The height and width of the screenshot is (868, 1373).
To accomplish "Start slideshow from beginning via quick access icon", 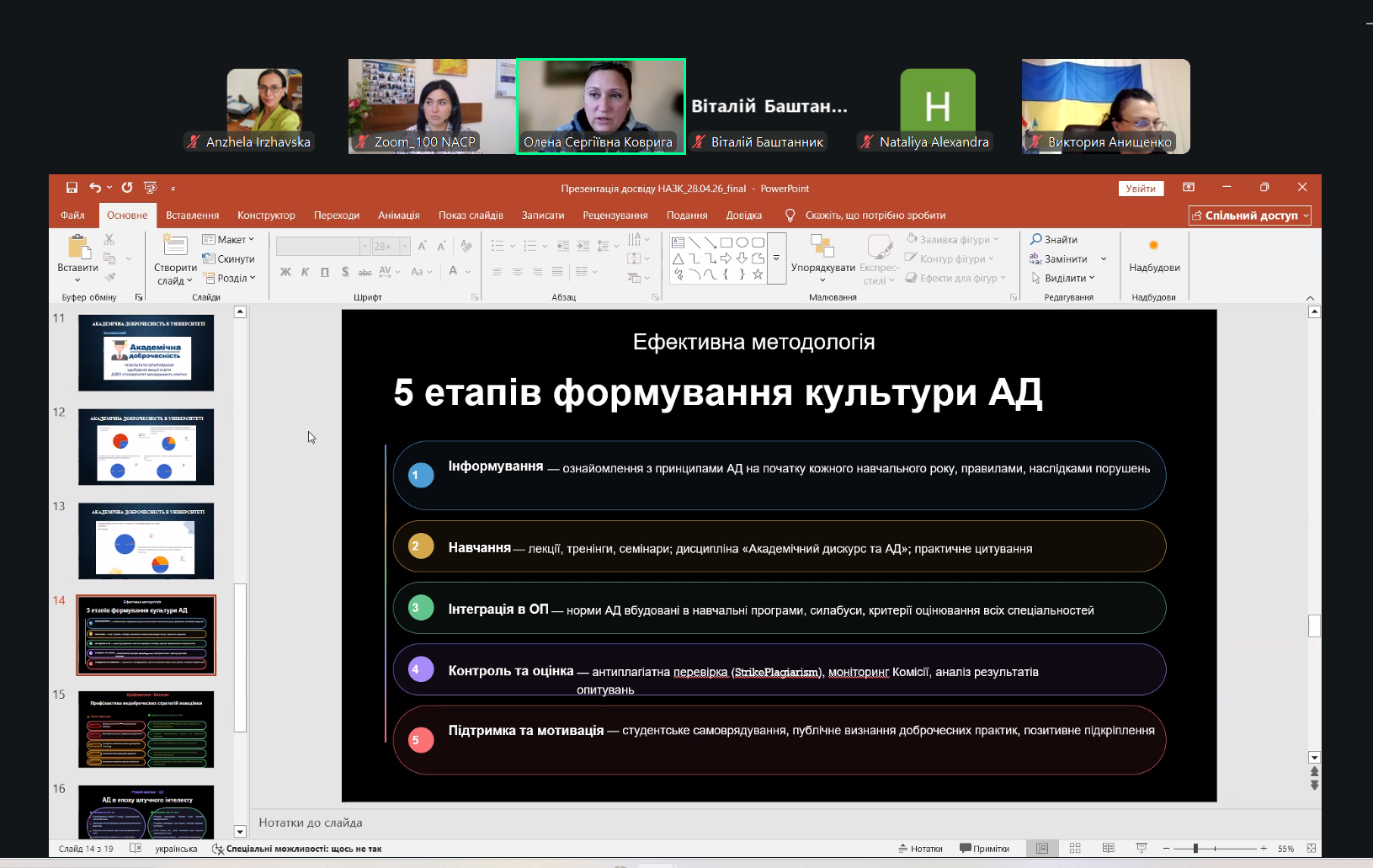I will (150, 188).
